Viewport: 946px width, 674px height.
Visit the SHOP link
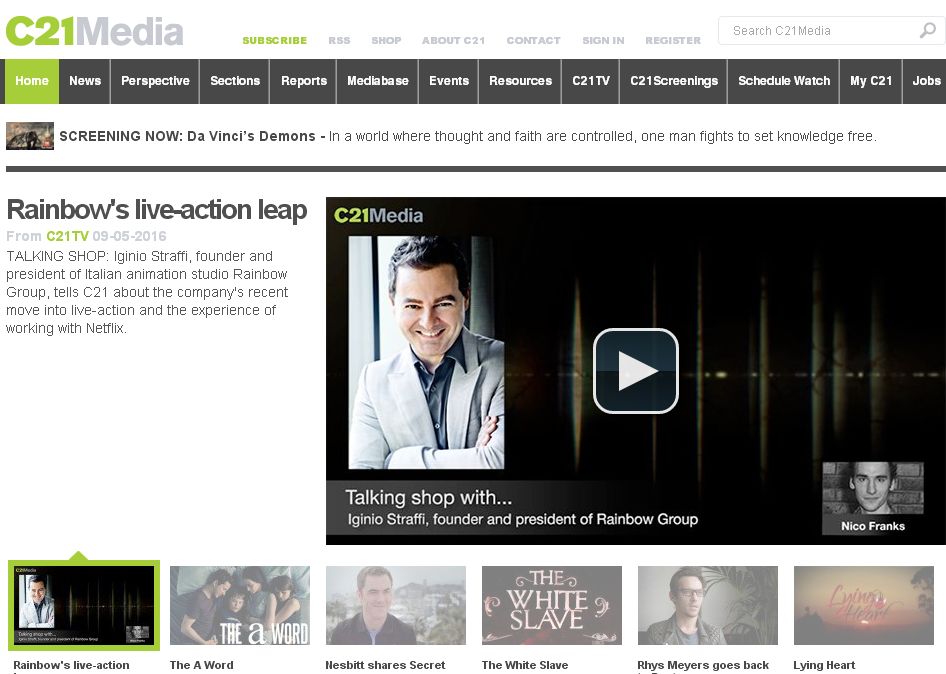tap(386, 40)
